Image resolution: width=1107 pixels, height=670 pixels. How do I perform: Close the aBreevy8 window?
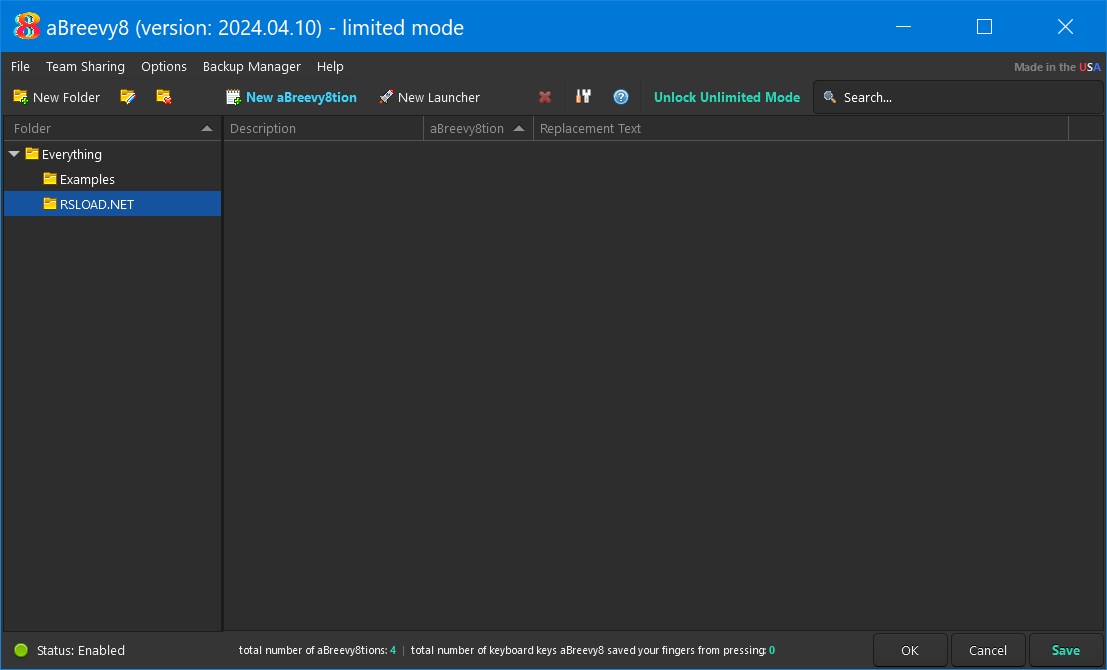1065,27
